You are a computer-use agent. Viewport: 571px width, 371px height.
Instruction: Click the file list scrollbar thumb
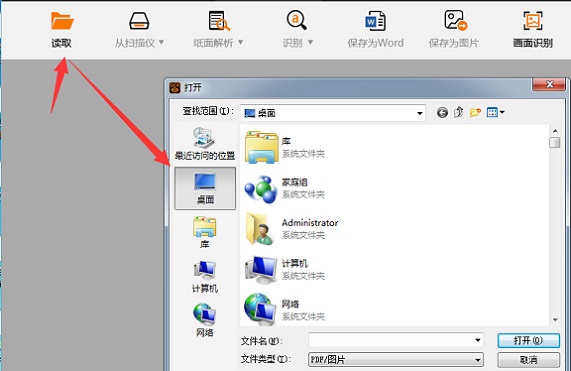point(555,142)
